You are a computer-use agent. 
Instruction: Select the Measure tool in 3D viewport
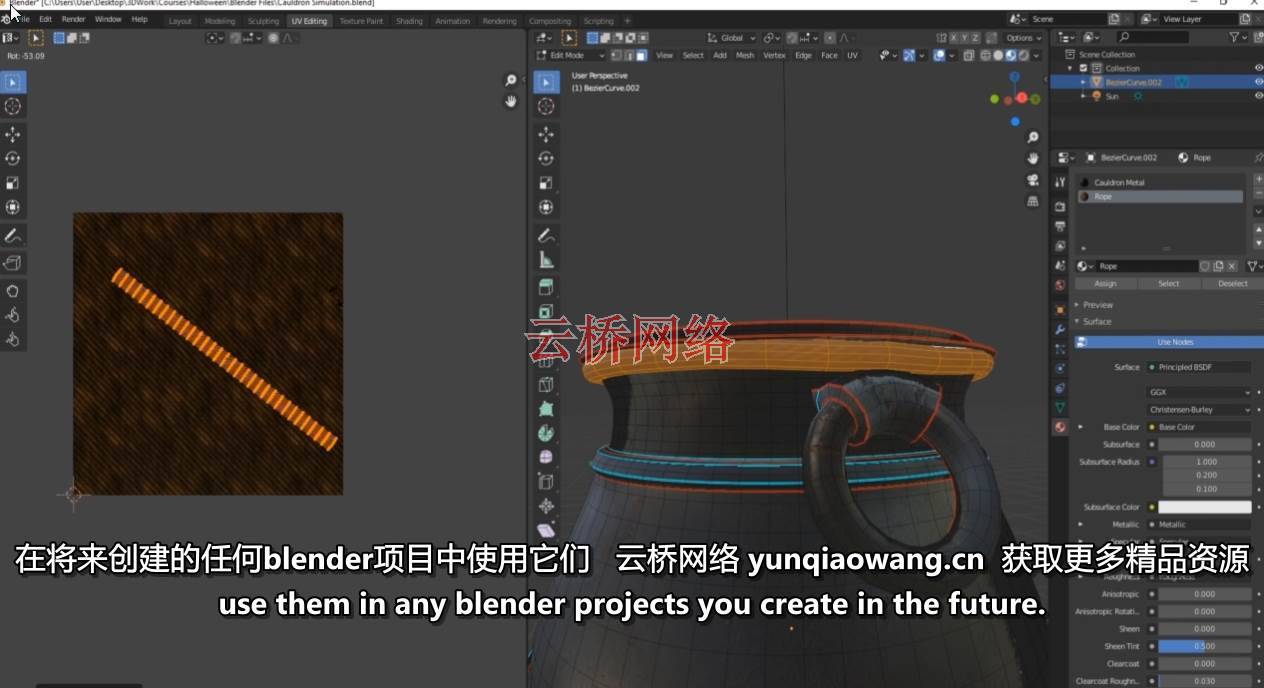pos(546,260)
